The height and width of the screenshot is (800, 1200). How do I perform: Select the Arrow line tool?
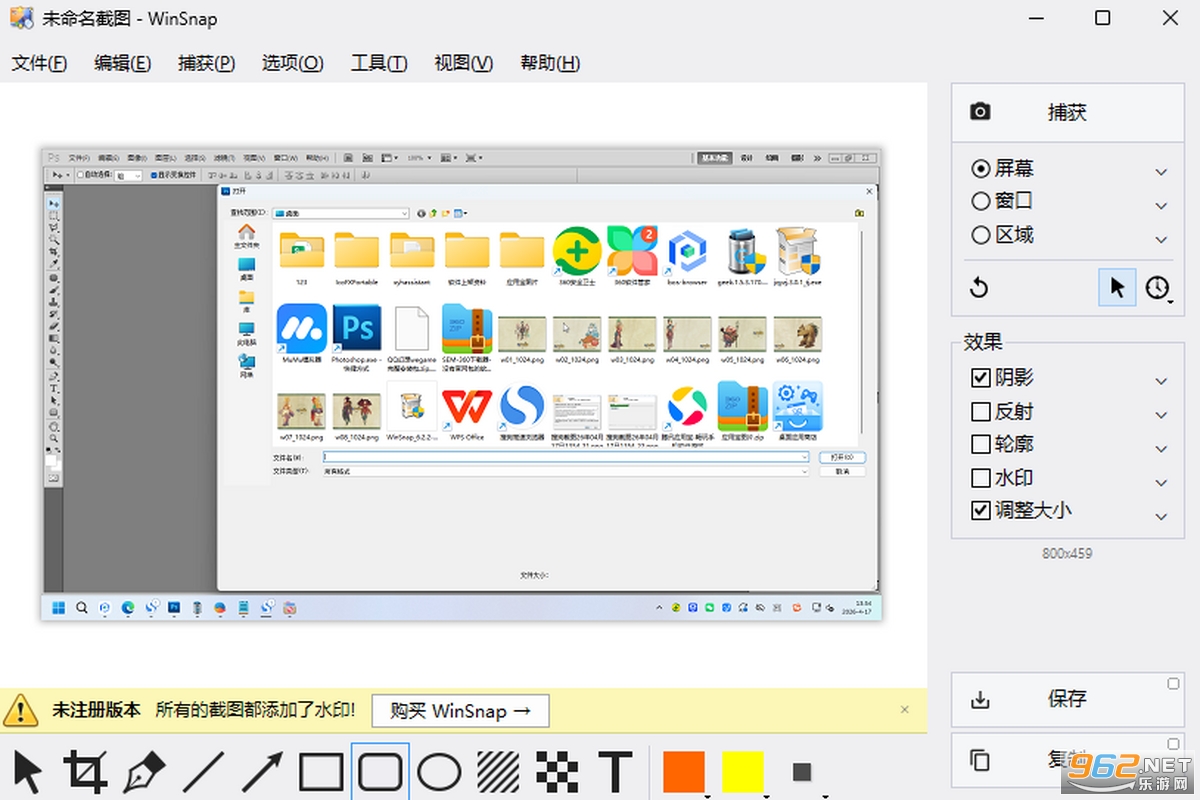[x=263, y=772]
